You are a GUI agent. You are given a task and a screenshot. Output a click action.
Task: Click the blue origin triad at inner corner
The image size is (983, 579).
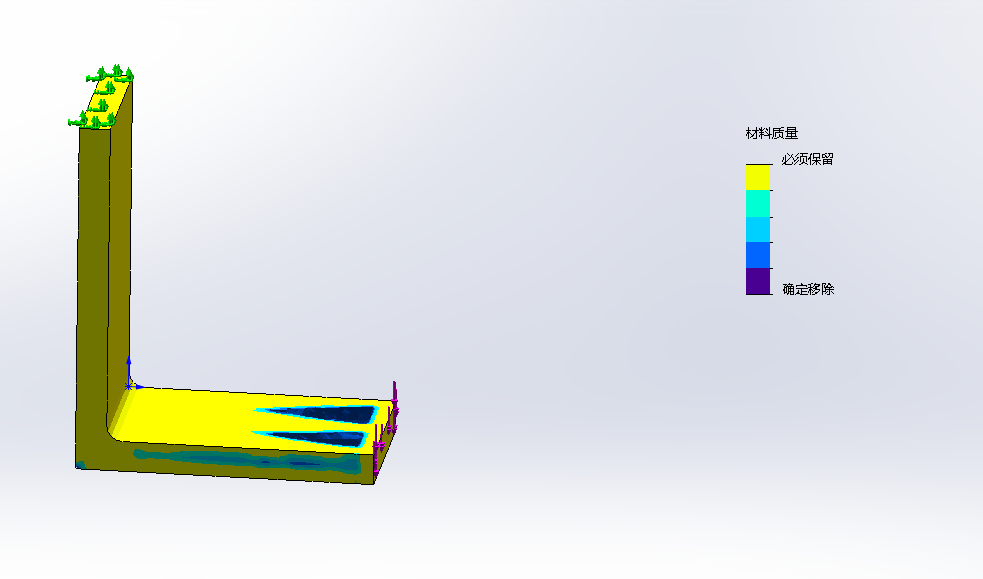[129, 383]
